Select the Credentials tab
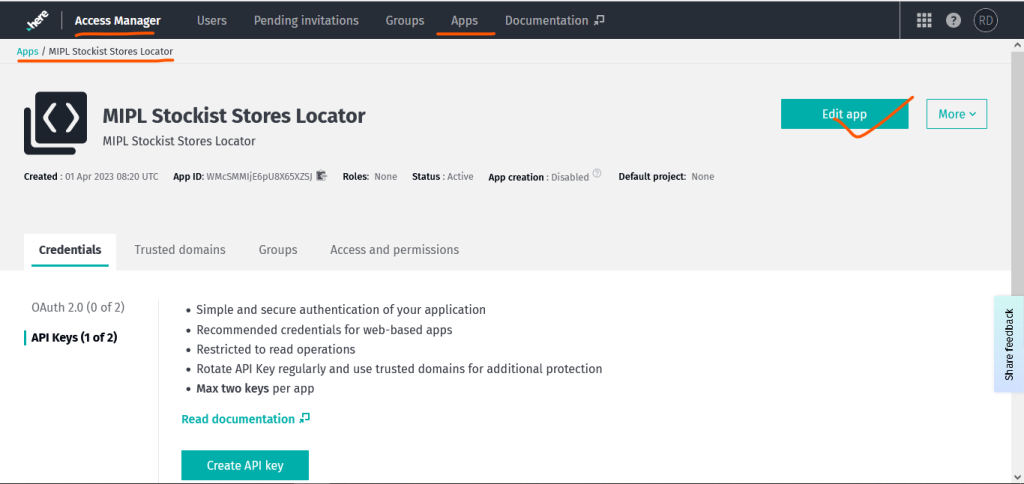1024x484 pixels. coord(70,250)
